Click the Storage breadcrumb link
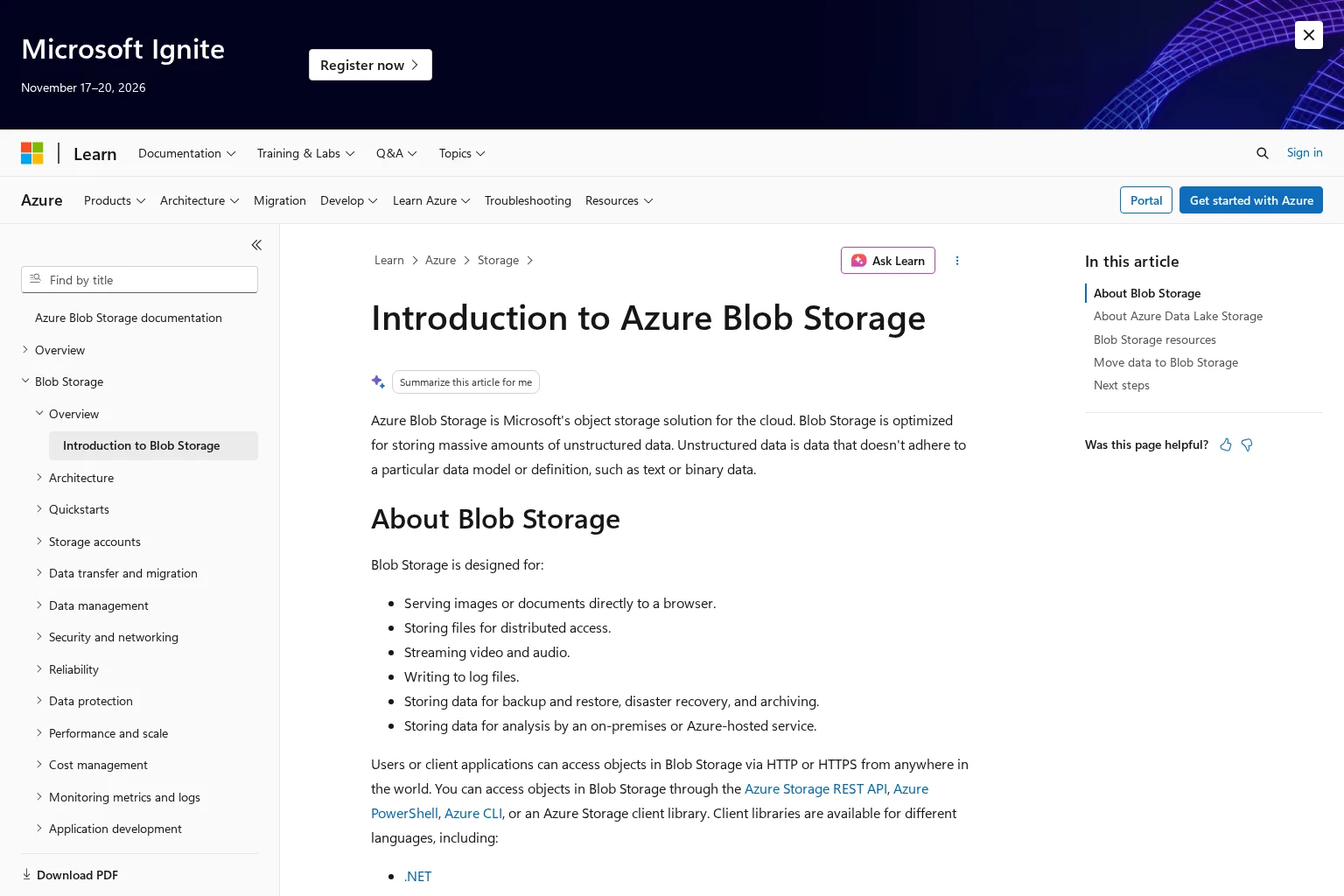Screen dimensions: 1344x896 tap(498, 261)
